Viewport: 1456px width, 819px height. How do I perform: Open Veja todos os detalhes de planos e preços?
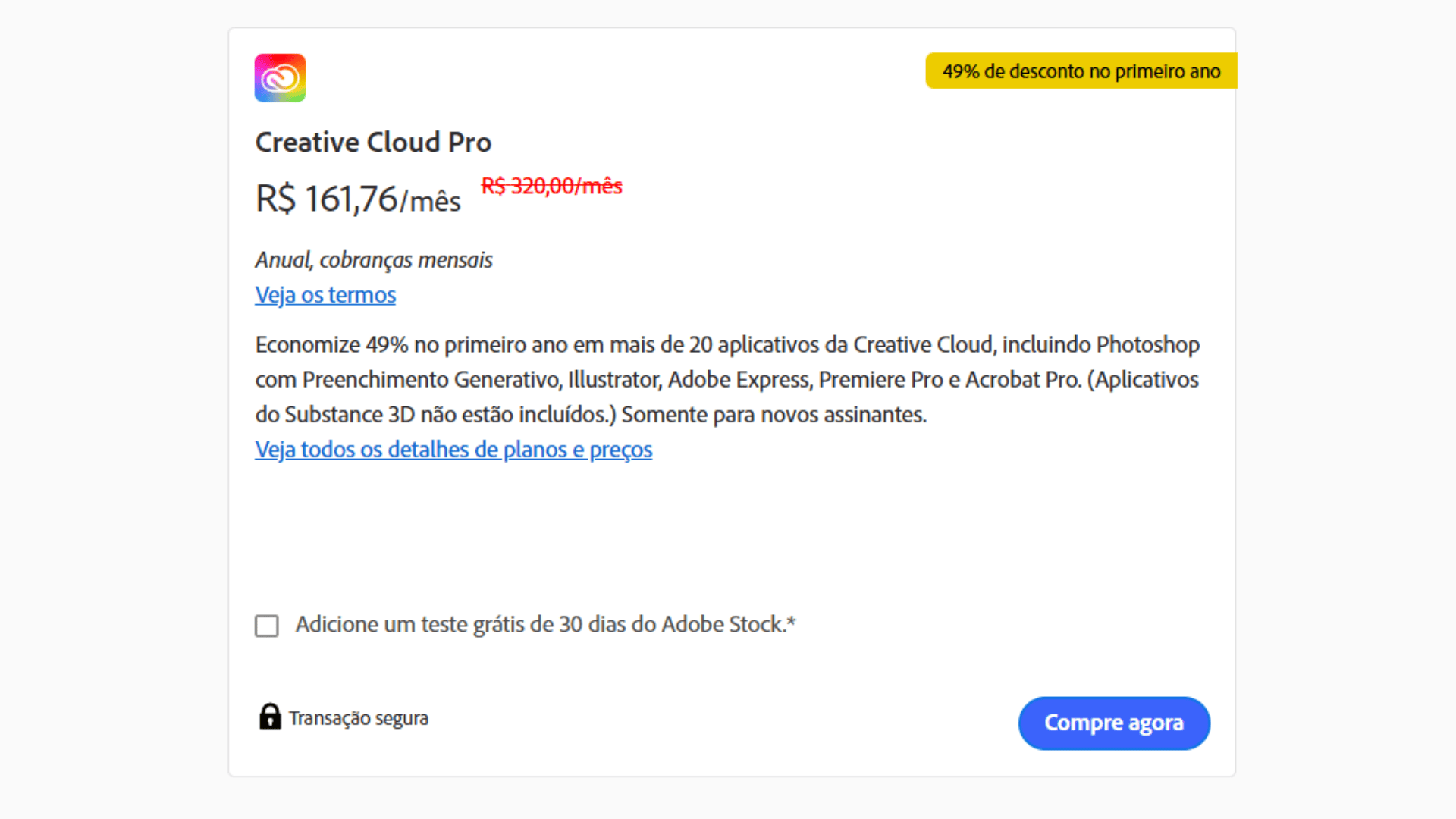[x=453, y=449]
